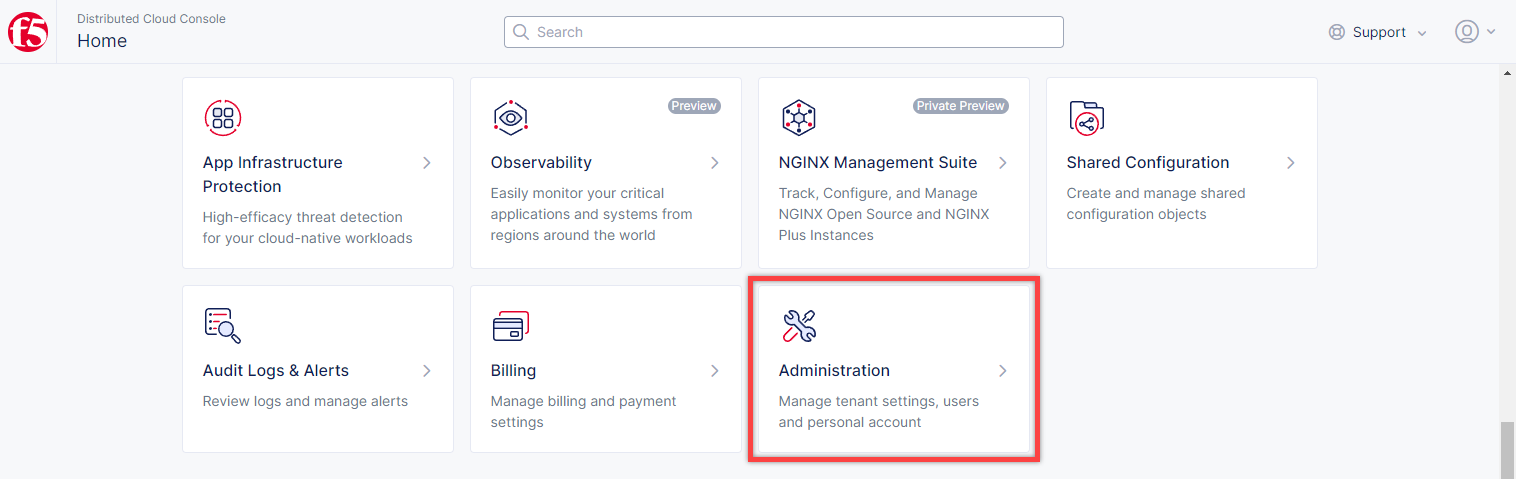Click the Audit Logs & Alerts icon
The height and width of the screenshot is (479, 1516).
222,326
